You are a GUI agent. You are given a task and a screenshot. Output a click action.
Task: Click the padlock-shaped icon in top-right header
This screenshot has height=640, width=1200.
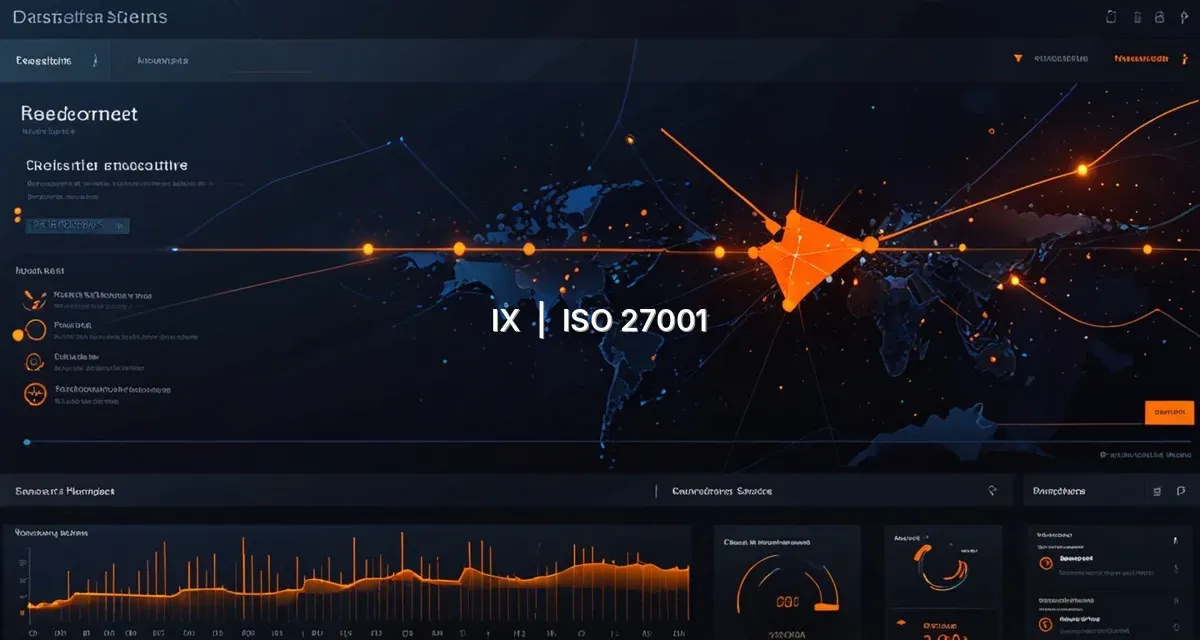[x=1159, y=16]
